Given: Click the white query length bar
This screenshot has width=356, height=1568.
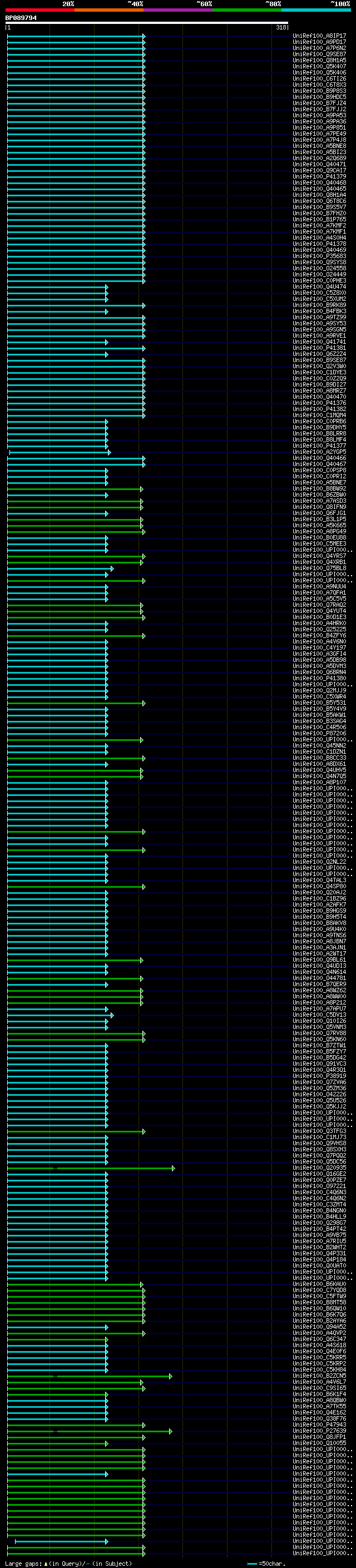Looking at the screenshot, I should coord(147,22).
